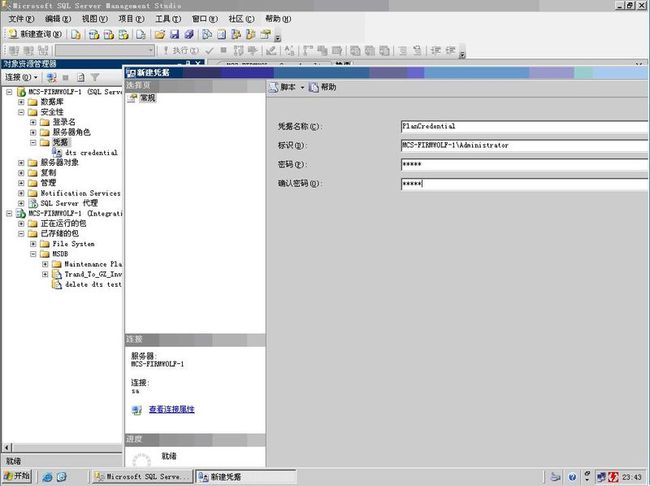Click the New Query (新建查询) toolbar button
The image size is (650, 486).
click(35, 34)
